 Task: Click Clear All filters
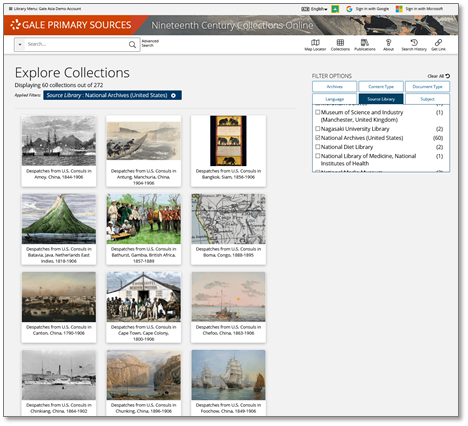[x=439, y=76]
